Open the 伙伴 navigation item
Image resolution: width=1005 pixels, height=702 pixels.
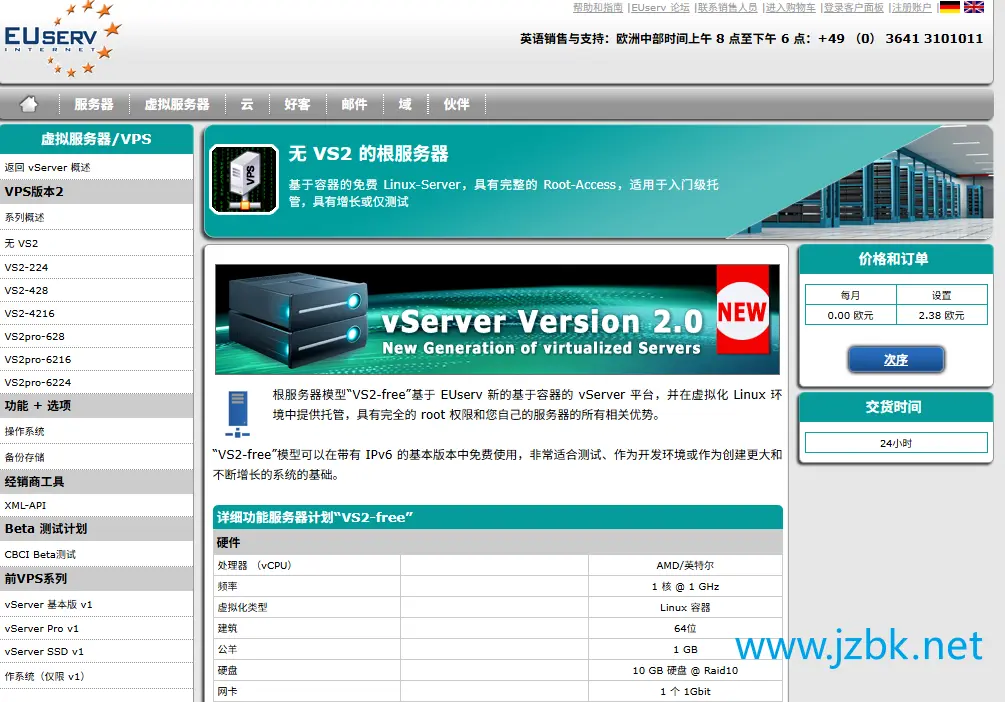456,104
